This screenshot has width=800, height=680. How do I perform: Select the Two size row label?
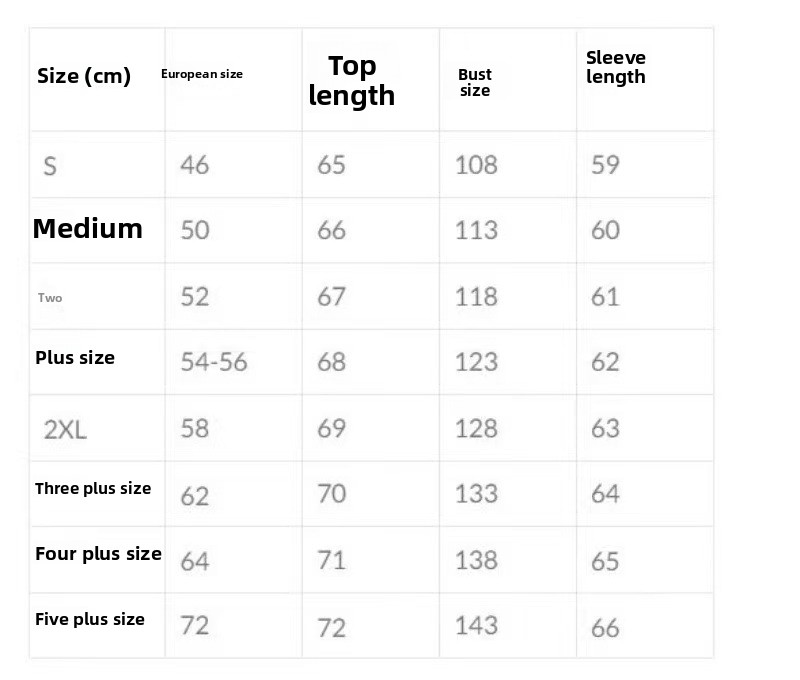coord(50,297)
